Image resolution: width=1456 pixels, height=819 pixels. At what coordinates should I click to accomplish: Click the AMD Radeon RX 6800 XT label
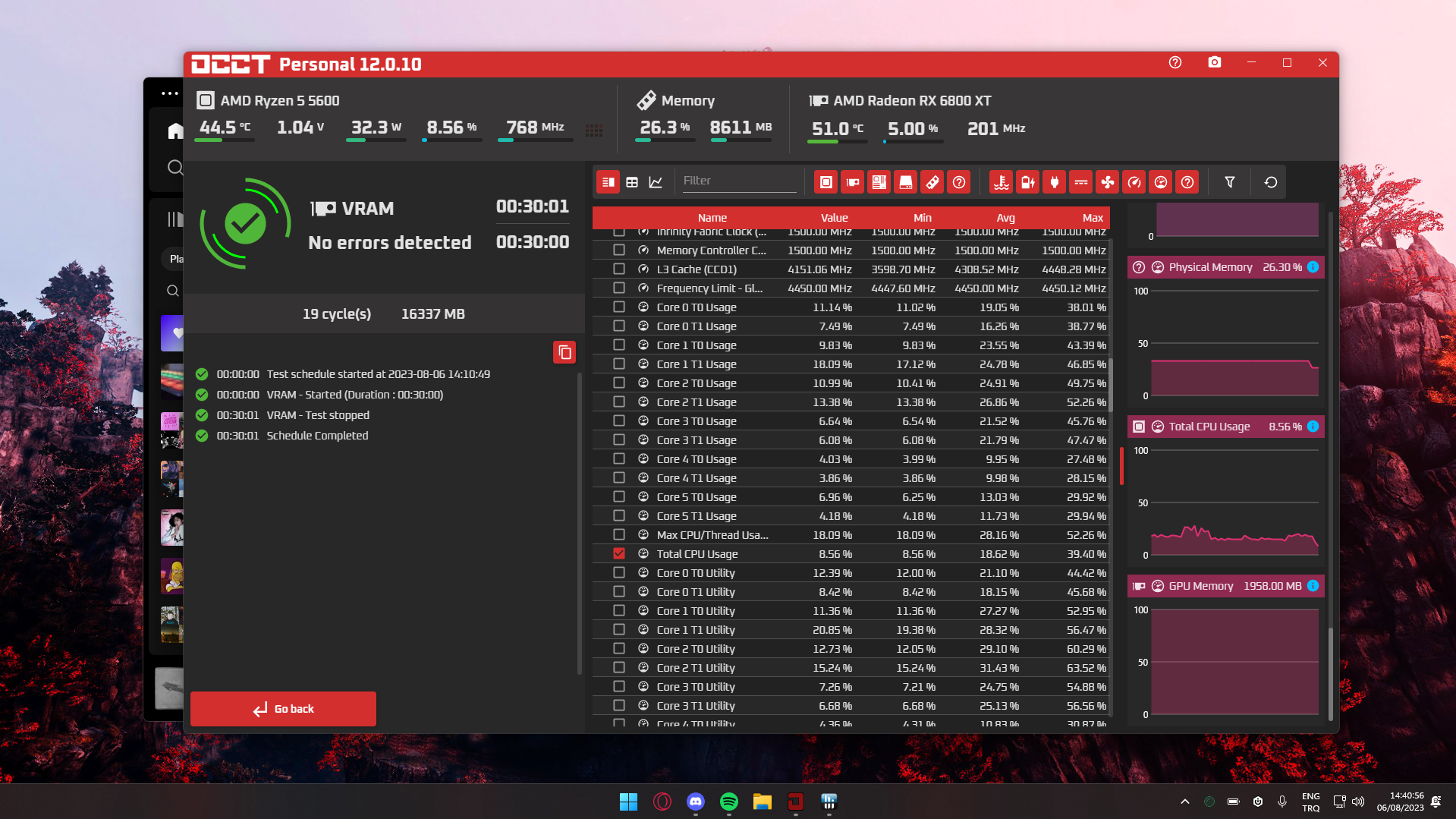click(912, 101)
